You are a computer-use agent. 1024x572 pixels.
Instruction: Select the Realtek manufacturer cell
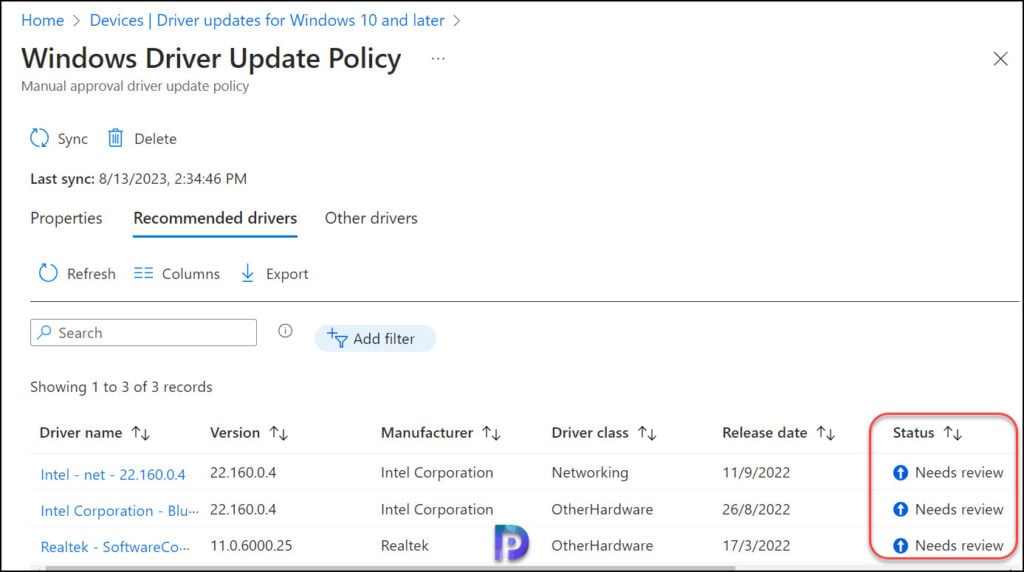405,545
